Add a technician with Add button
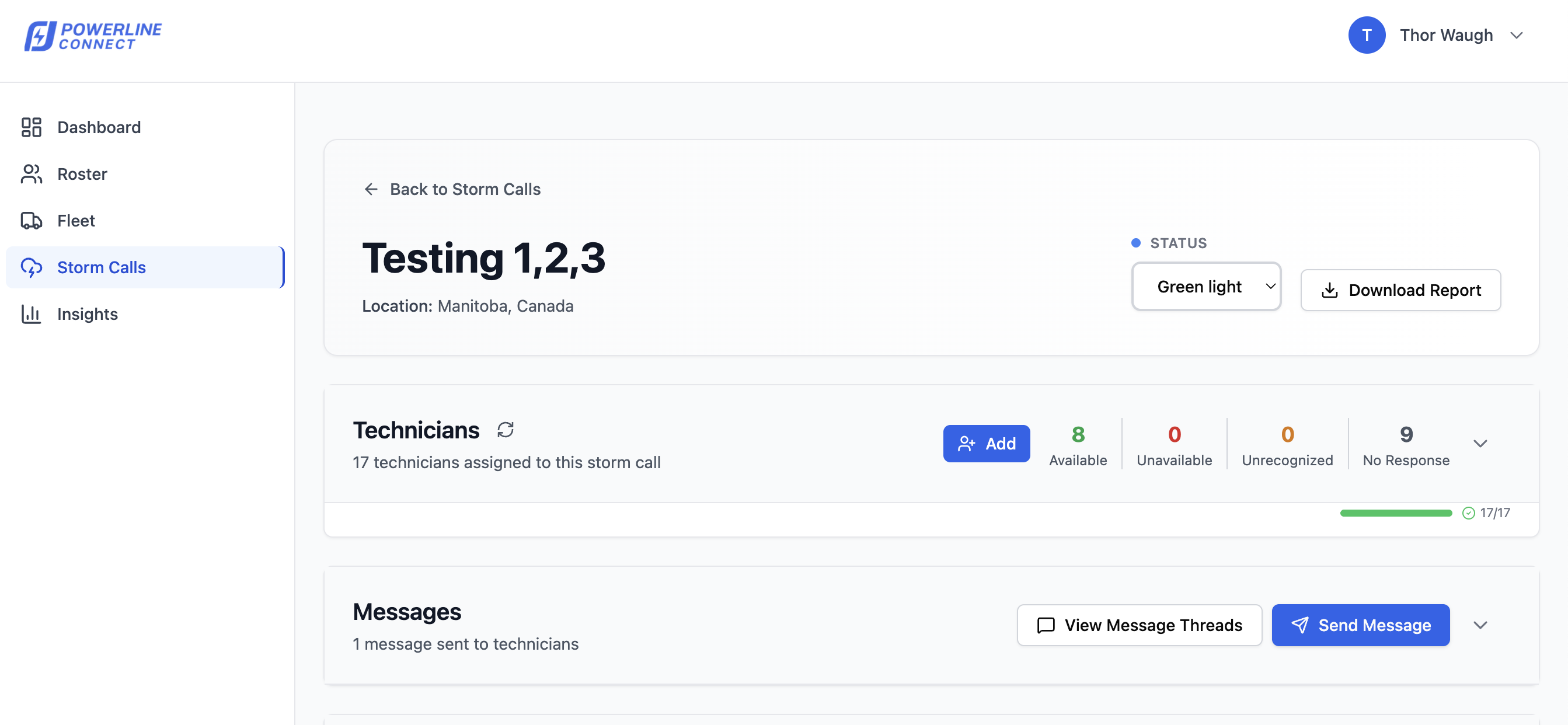The height and width of the screenshot is (725, 1568). [986, 444]
